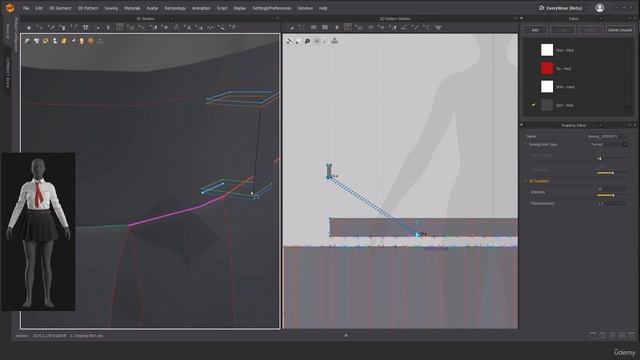Open the 3D Garment menu
The width and height of the screenshot is (640, 360).
point(60,8)
